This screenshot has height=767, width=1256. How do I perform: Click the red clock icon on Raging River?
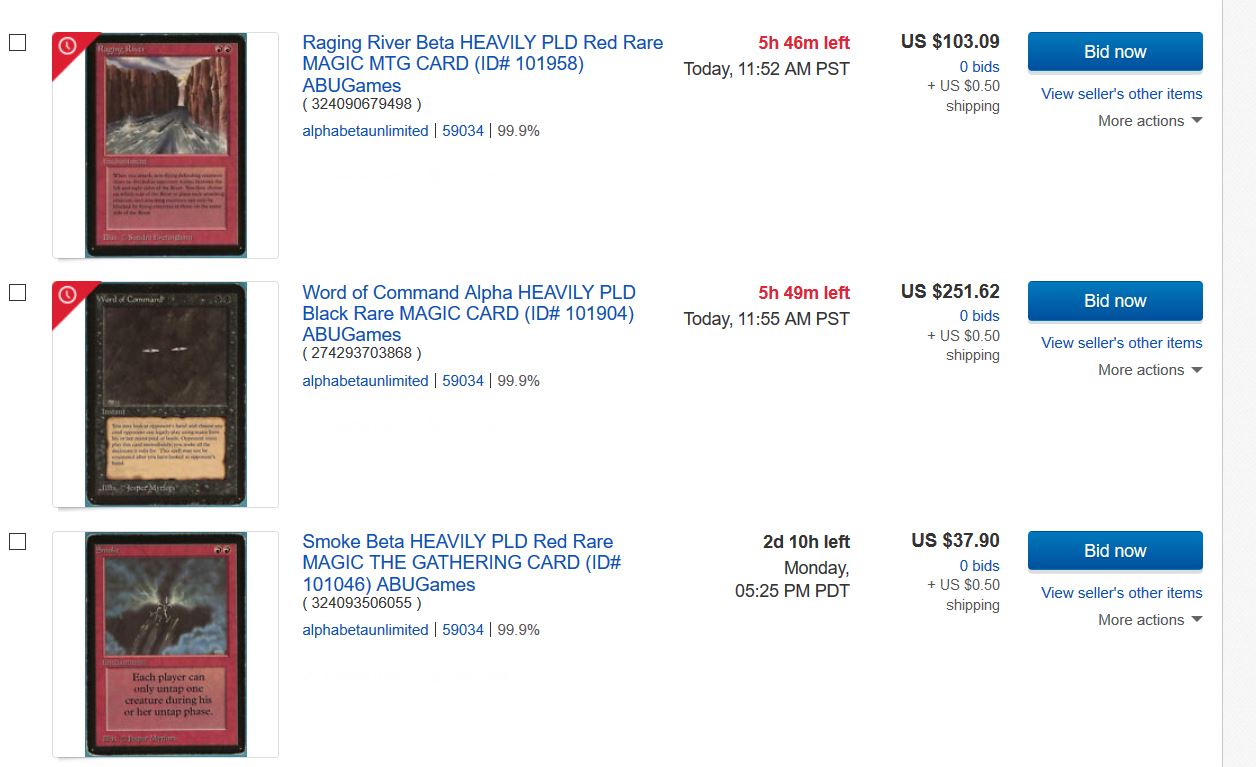click(x=68, y=46)
